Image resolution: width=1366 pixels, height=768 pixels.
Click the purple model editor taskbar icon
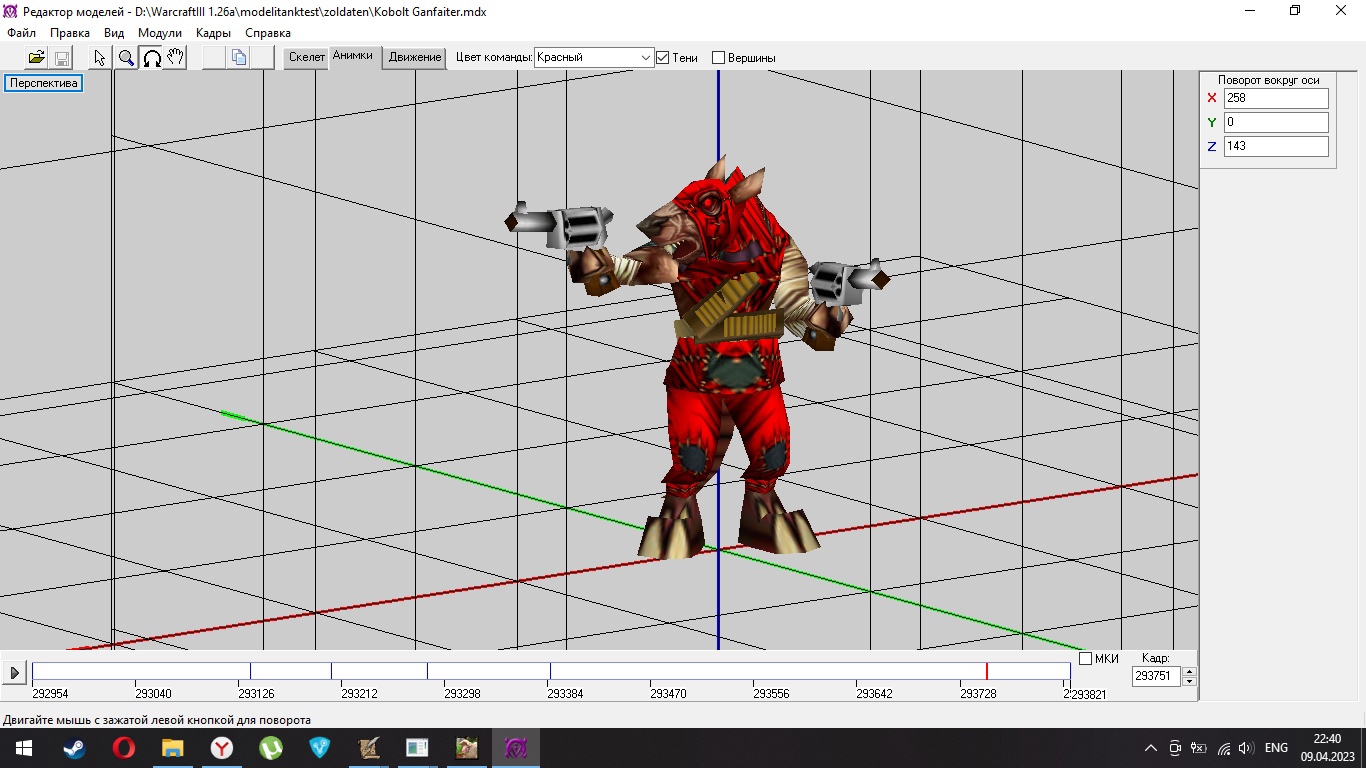pyautogui.click(x=516, y=748)
